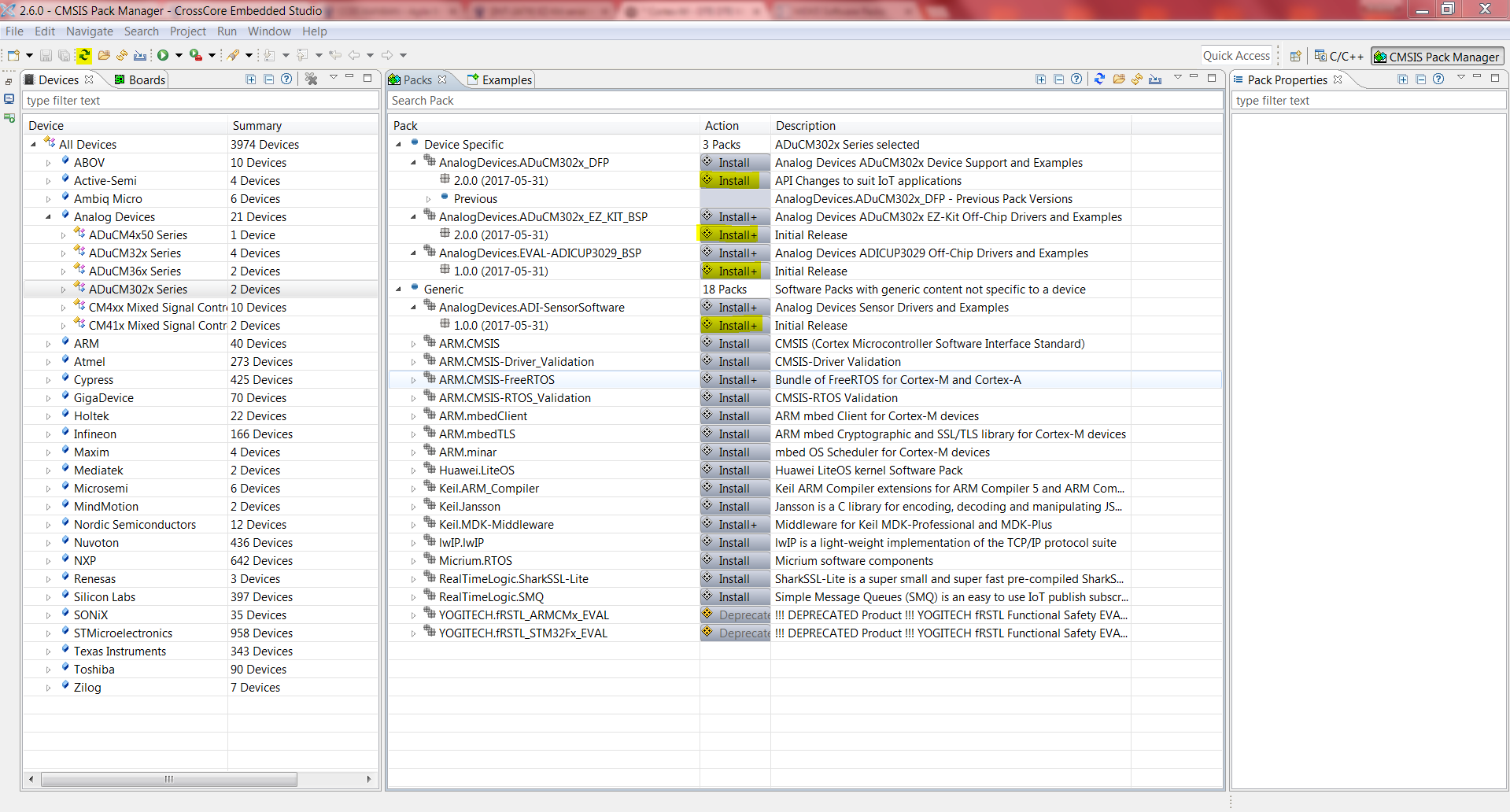The width and height of the screenshot is (1510, 812).
Task: Expand all in the Devices view
Action: pyautogui.click(x=251, y=79)
